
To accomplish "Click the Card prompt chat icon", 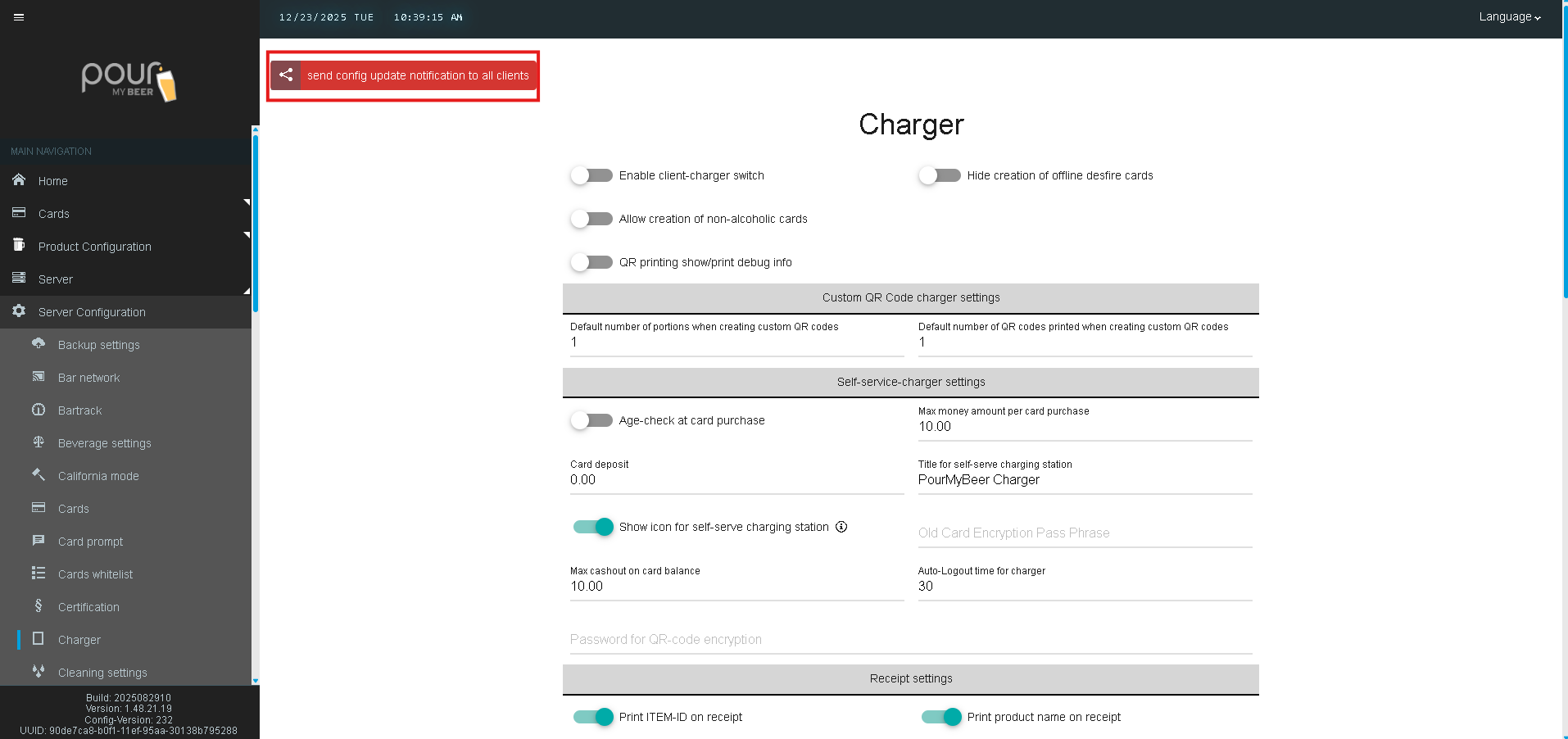I will click(39, 541).
